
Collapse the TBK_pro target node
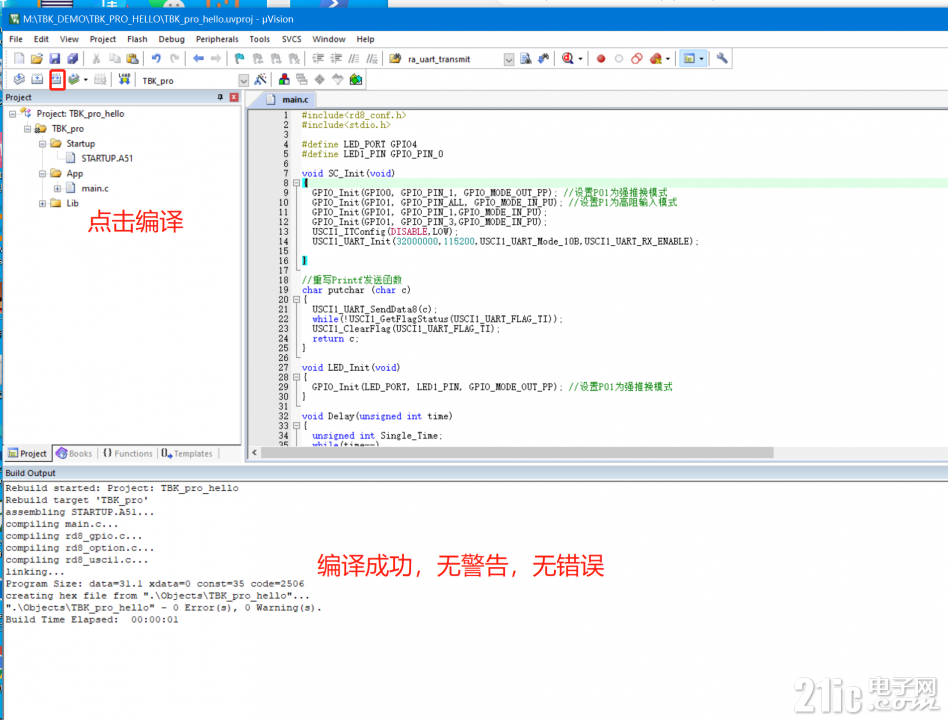pyautogui.click(x=27, y=129)
